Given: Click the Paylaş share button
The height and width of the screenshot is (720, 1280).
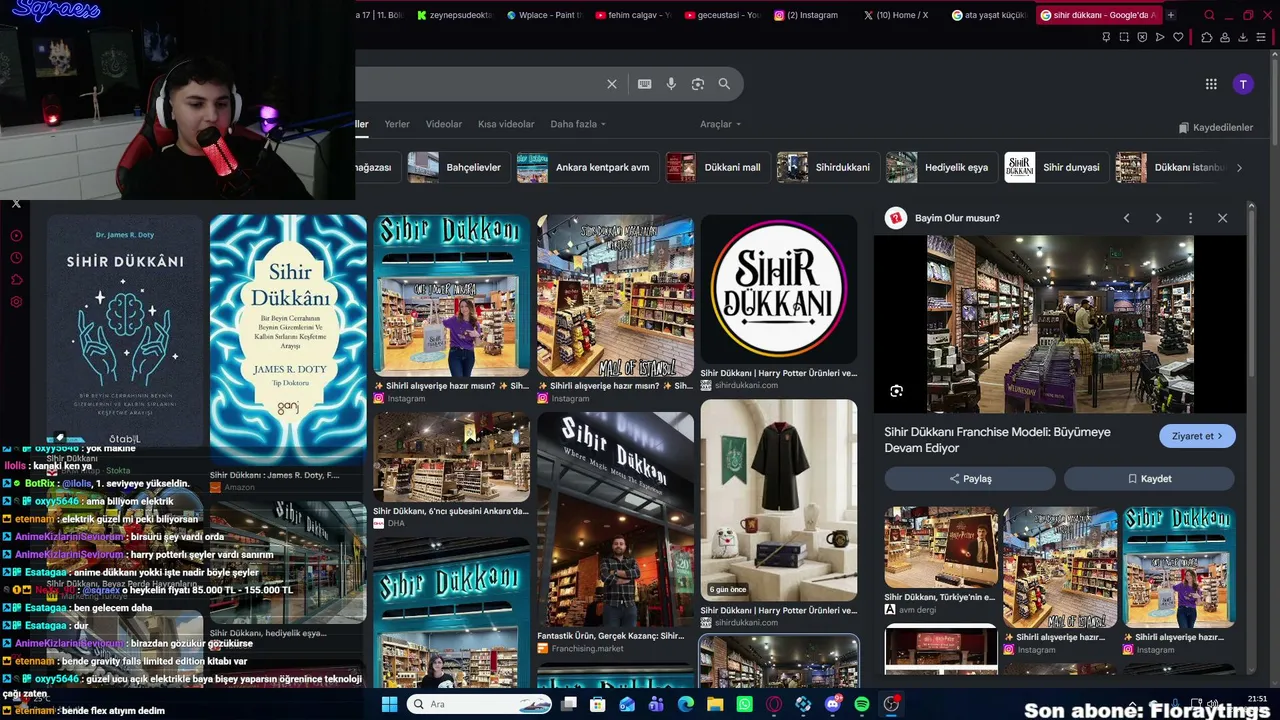Looking at the screenshot, I should [970, 479].
